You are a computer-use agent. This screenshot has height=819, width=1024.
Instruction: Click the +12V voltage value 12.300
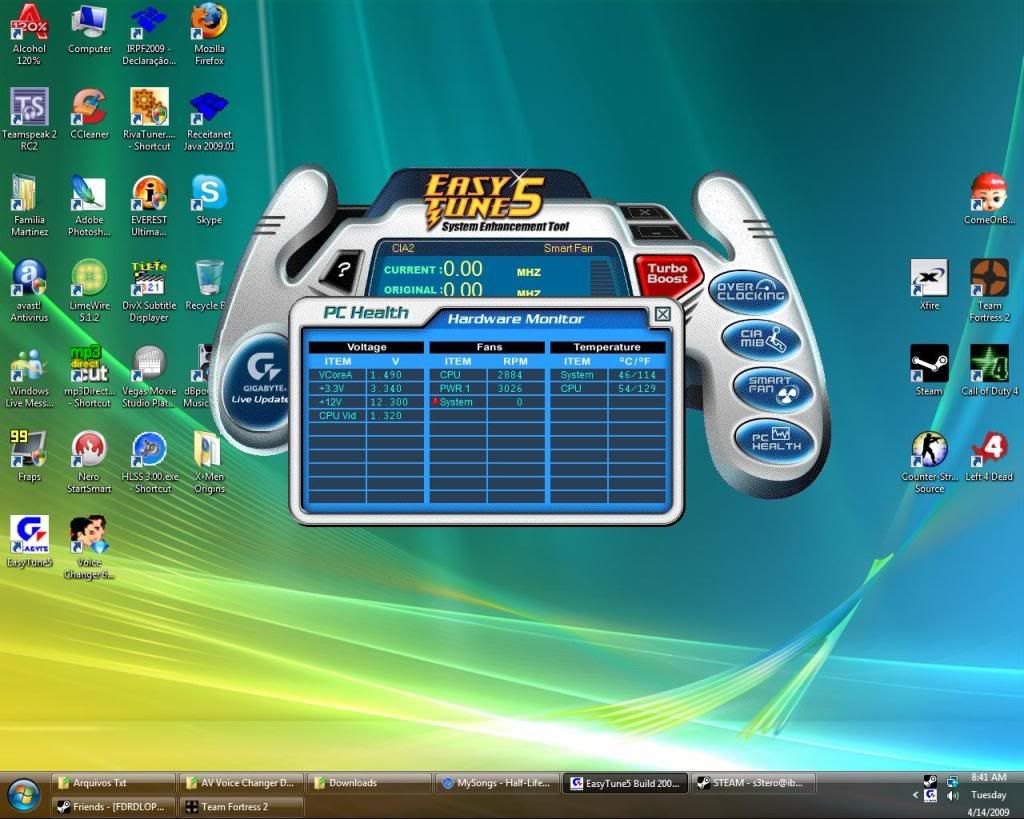(x=389, y=402)
